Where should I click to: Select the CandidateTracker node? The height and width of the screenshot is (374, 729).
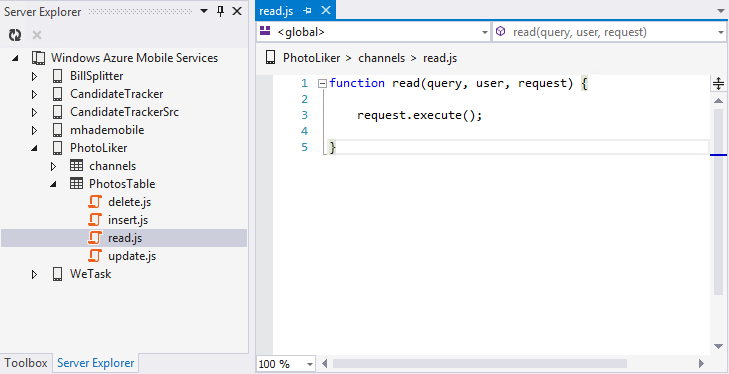tap(117, 94)
